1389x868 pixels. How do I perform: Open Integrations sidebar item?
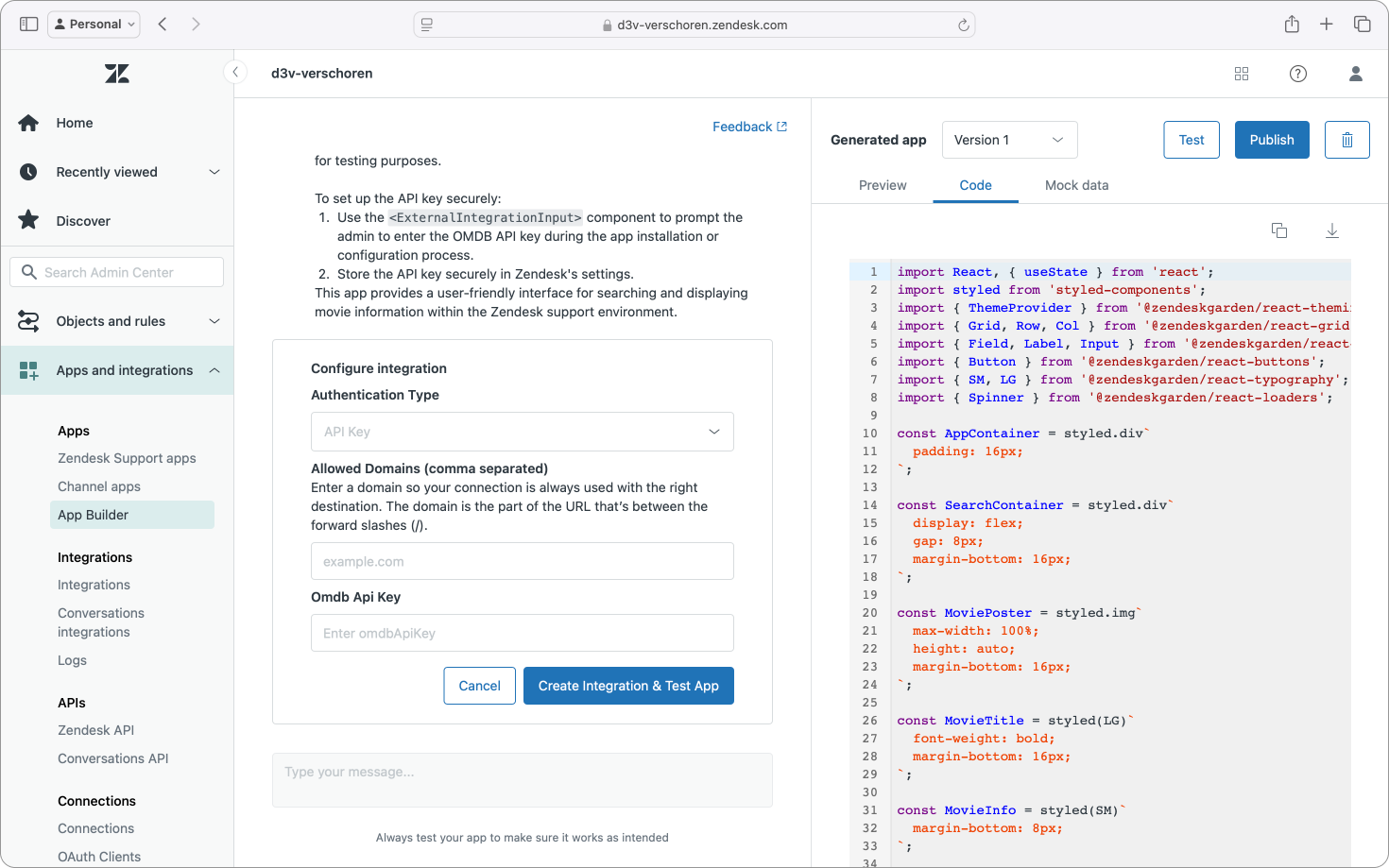coord(94,585)
